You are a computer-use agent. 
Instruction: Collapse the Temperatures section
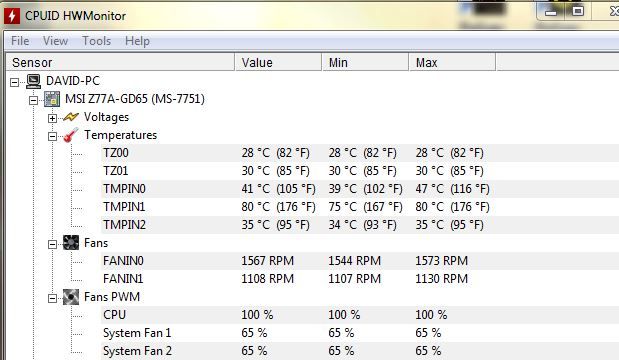[52, 136]
